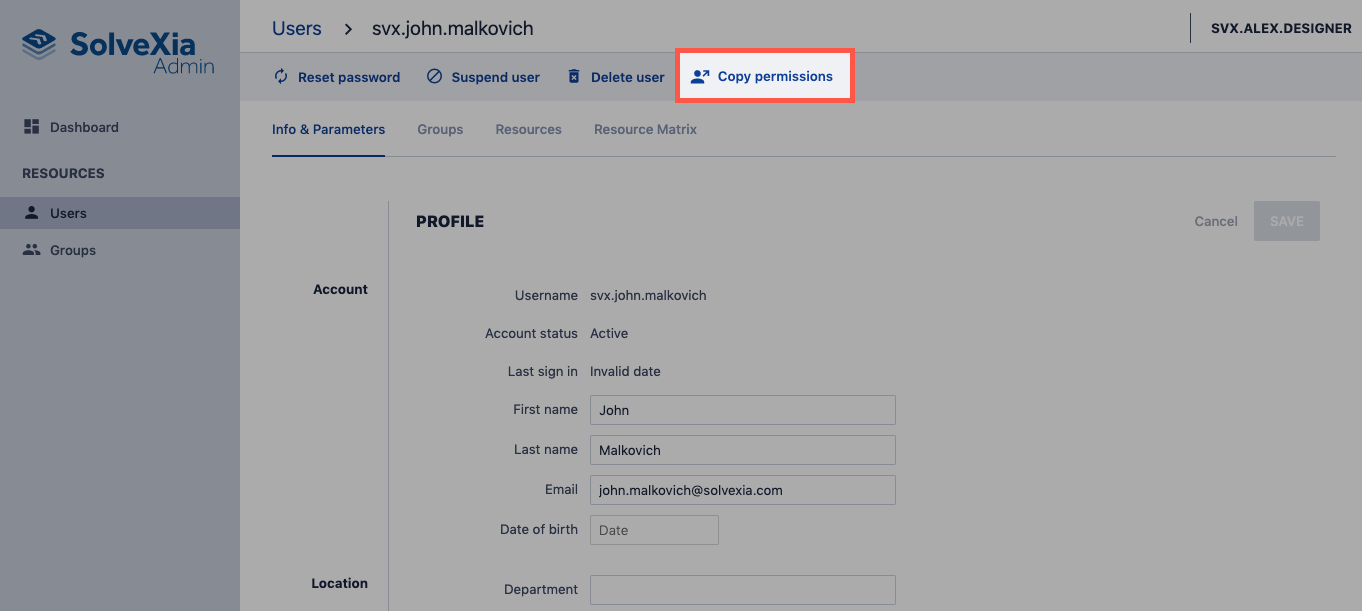The width and height of the screenshot is (1362, 611).
Task: Click the Users breadcrumb link
Action: 297,28
